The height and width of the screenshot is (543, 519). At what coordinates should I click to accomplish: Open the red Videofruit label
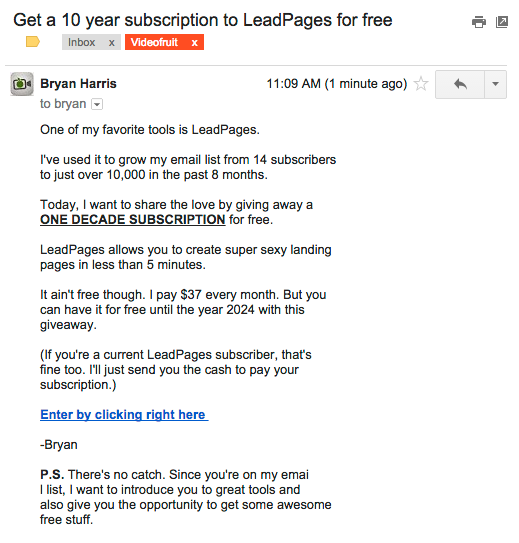pos(154,42)
